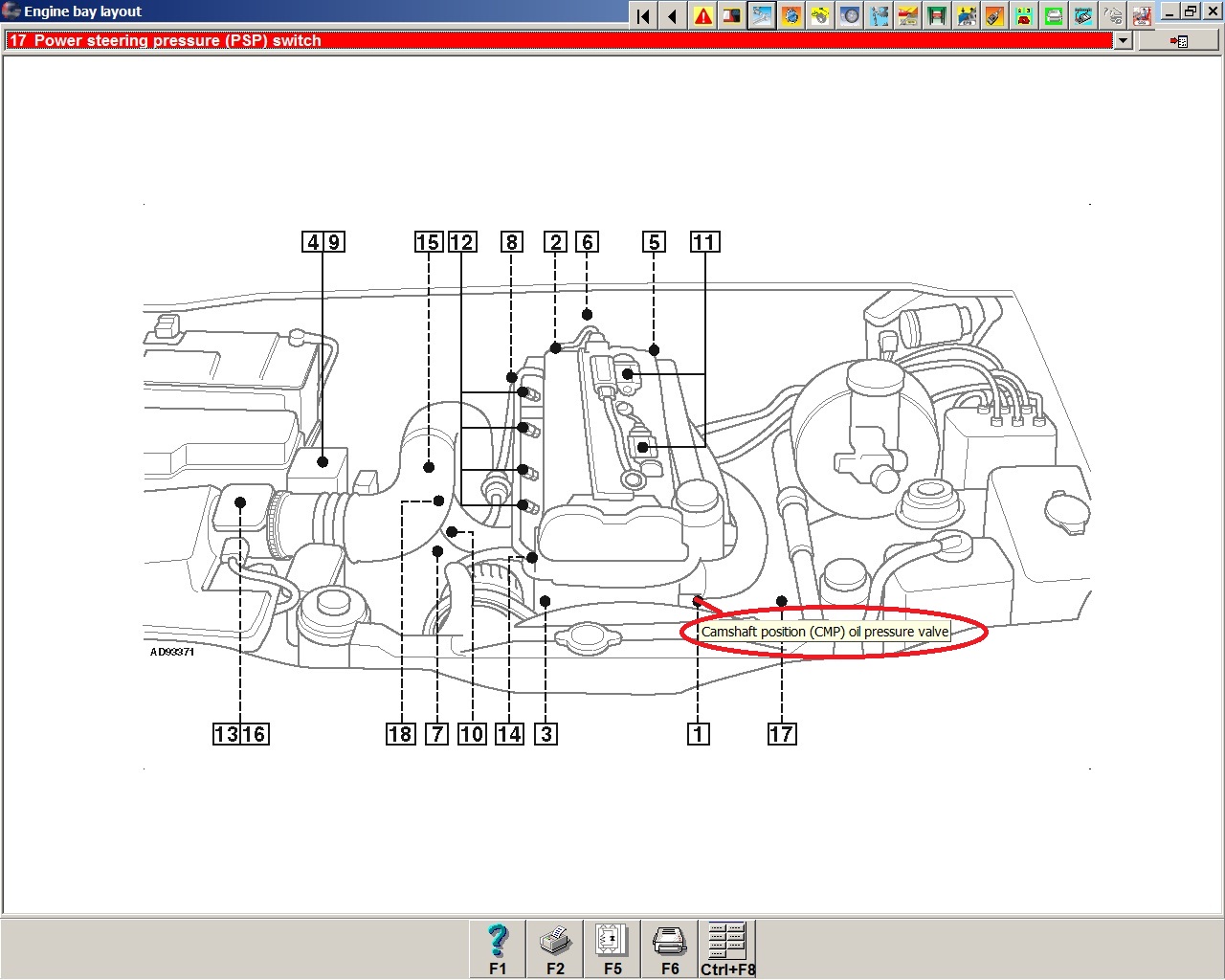Click component number 15 label
Image resolution: width=1225 pixels, height=980 pixels.
pos(428,242)
